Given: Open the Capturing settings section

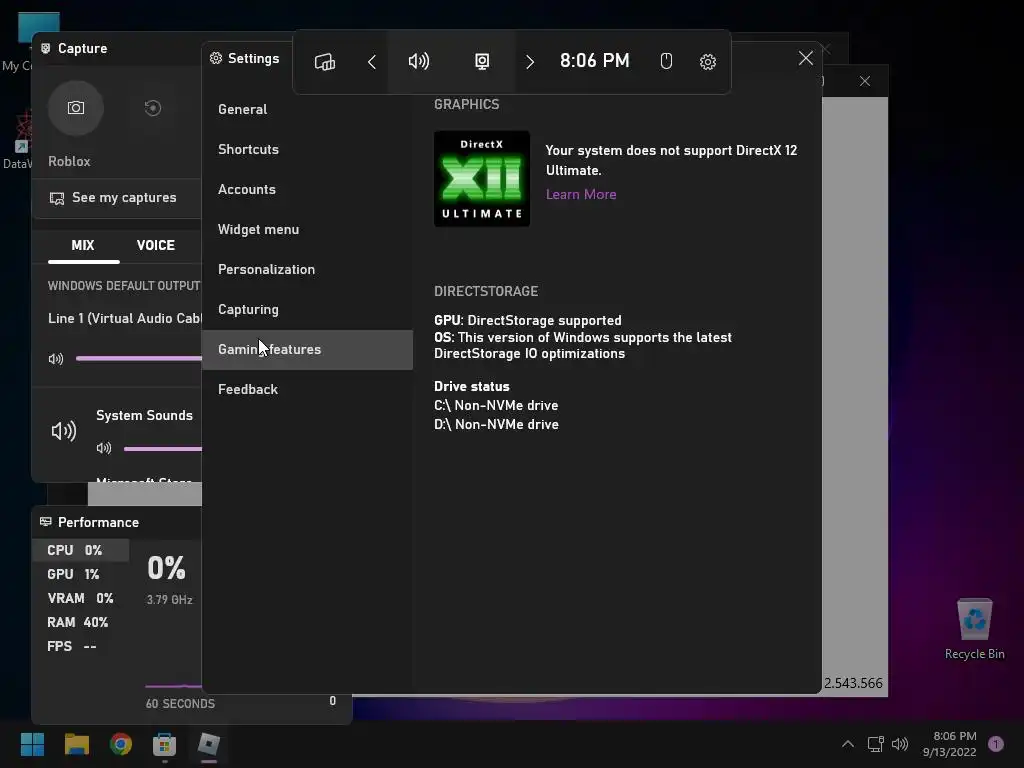Looking at the screenshot, I should (x=308, y=310).
